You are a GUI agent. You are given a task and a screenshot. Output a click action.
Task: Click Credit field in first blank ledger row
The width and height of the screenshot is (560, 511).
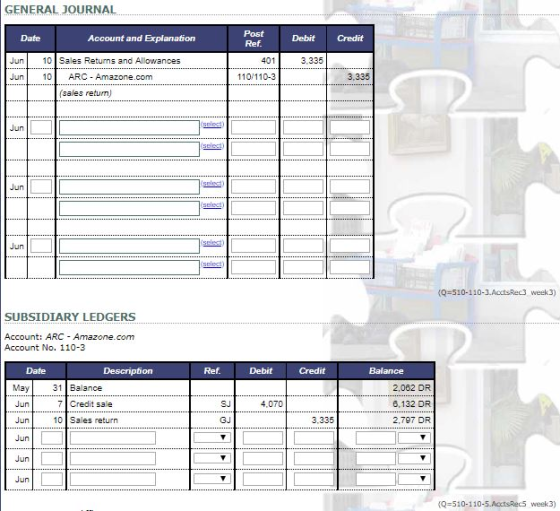(314, 438)
